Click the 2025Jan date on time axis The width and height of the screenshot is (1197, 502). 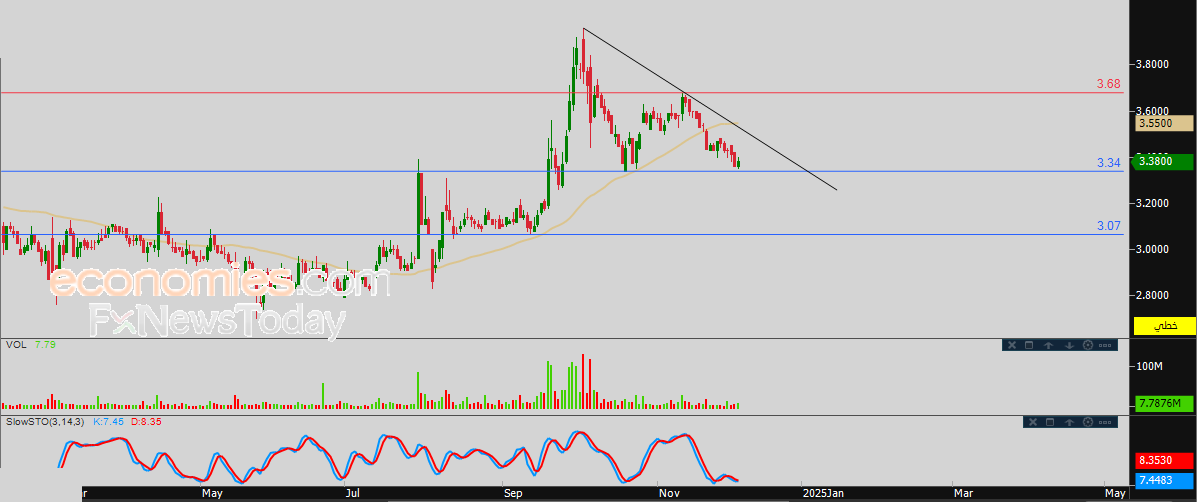pos(822,494)
